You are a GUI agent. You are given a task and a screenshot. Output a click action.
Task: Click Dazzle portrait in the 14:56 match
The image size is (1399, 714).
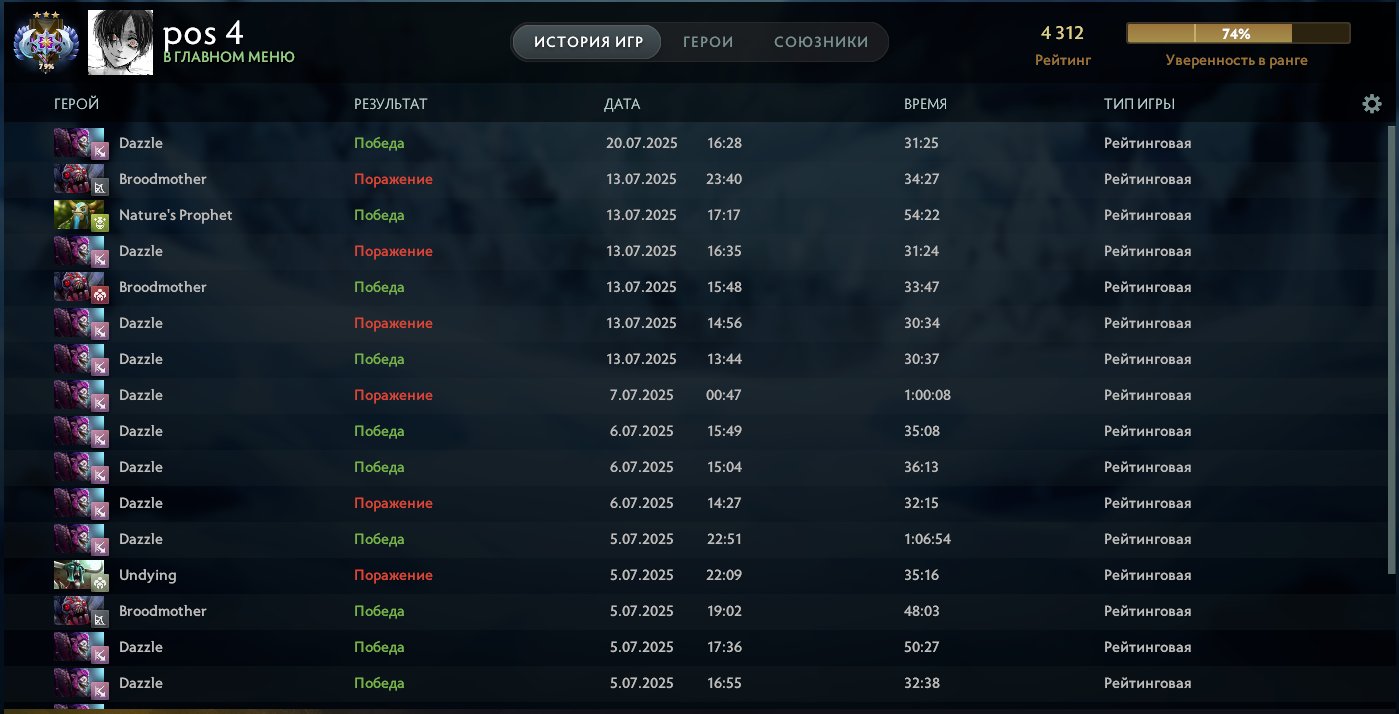tap(80, 323)
